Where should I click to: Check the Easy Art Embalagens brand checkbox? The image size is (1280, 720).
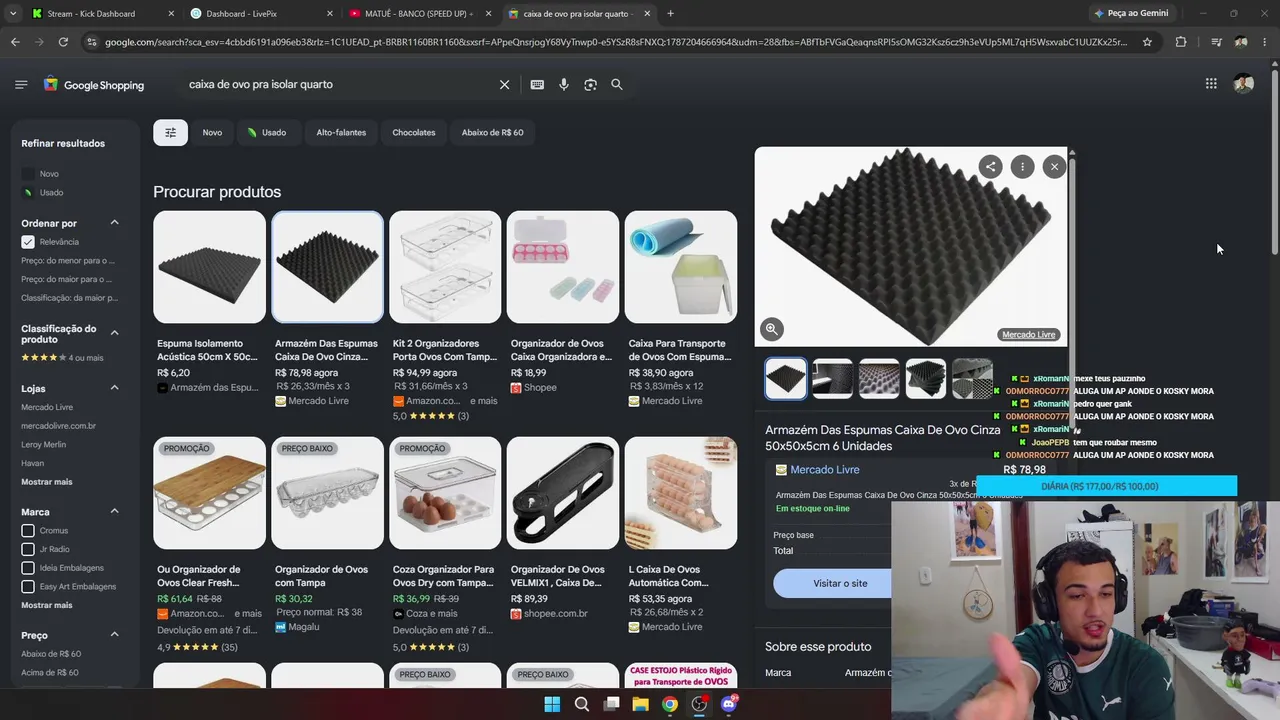pyautogui.click(x=28, y=586)
